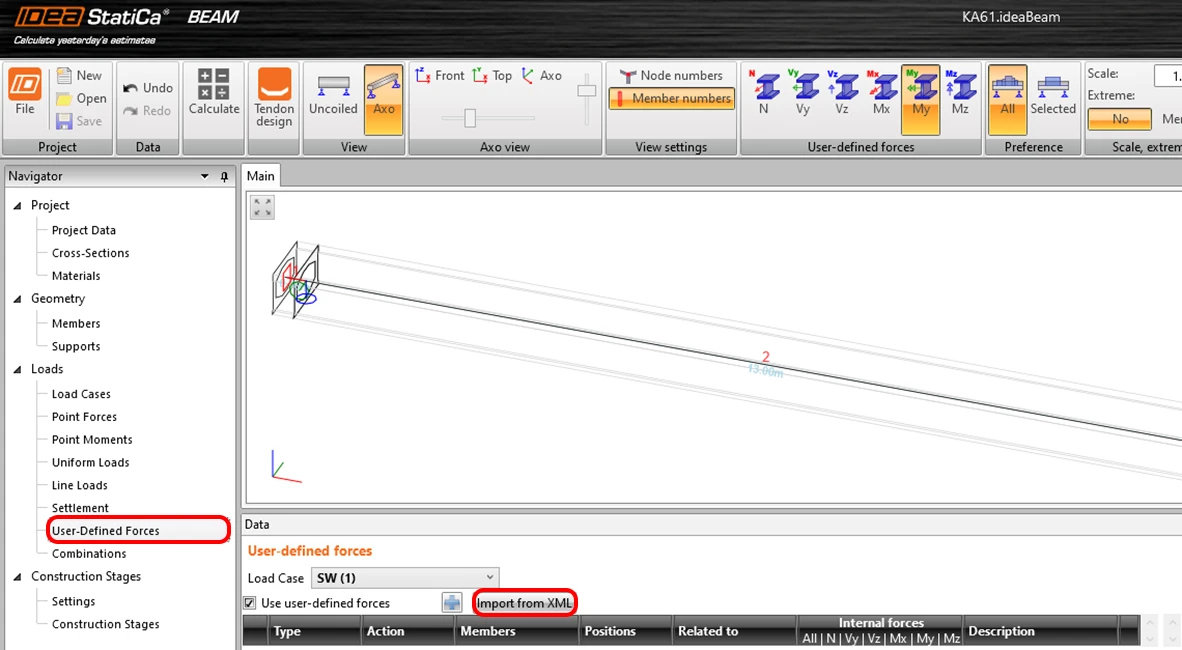
Task: Open Load Cases in navigator
Action: [x=81, y=394]
